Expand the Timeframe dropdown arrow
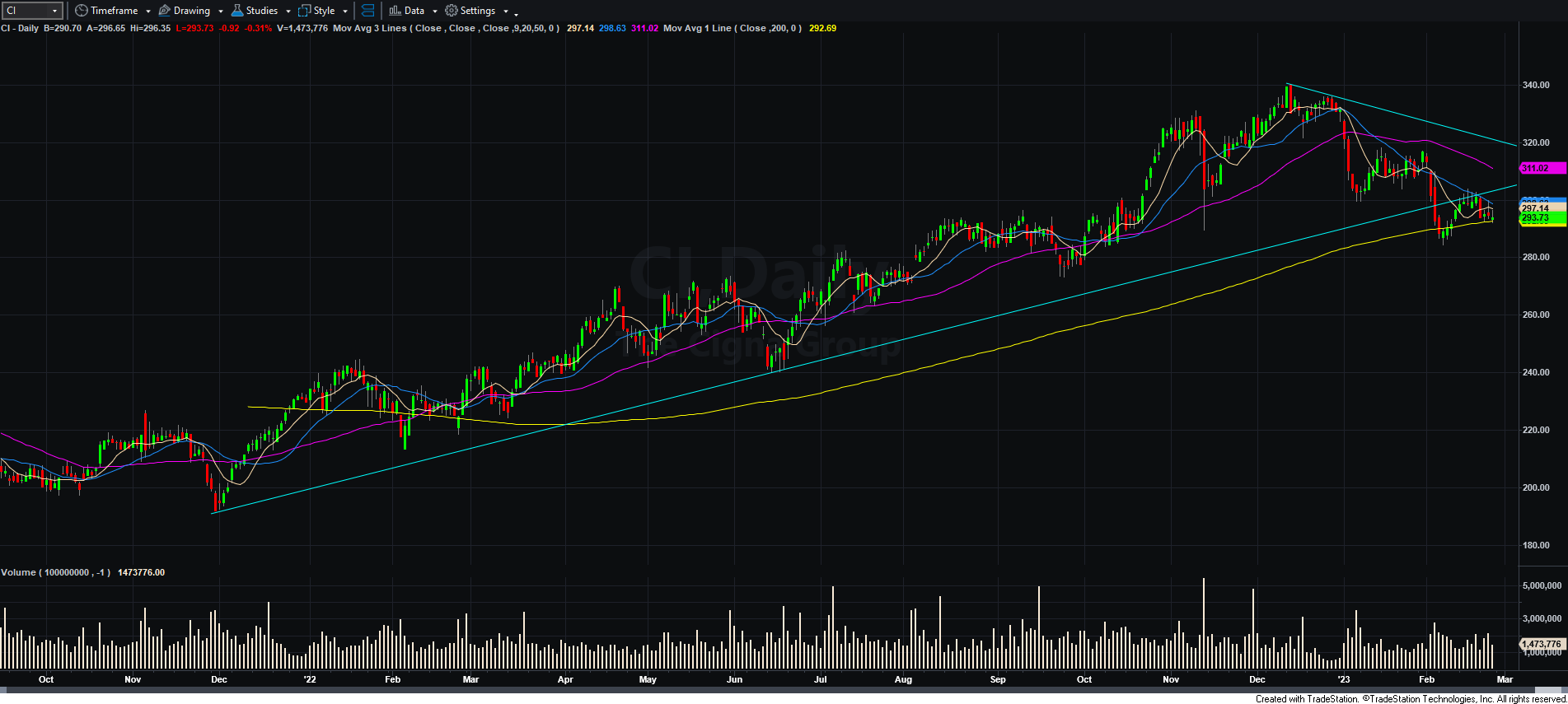 pyautogui.click(x=148, y=12)
